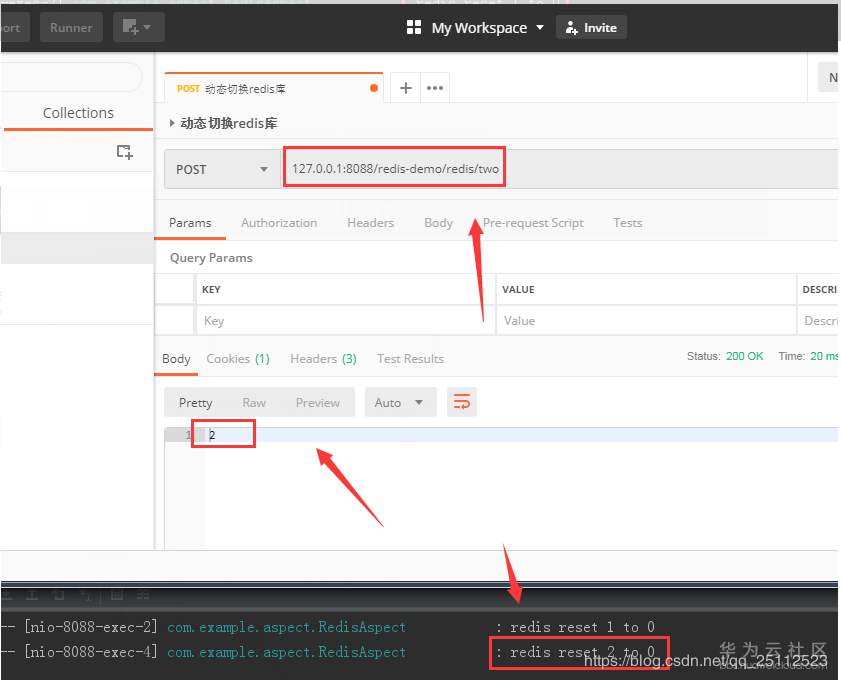
Task: Select the Params tab
Action: (x=190, y=223)
